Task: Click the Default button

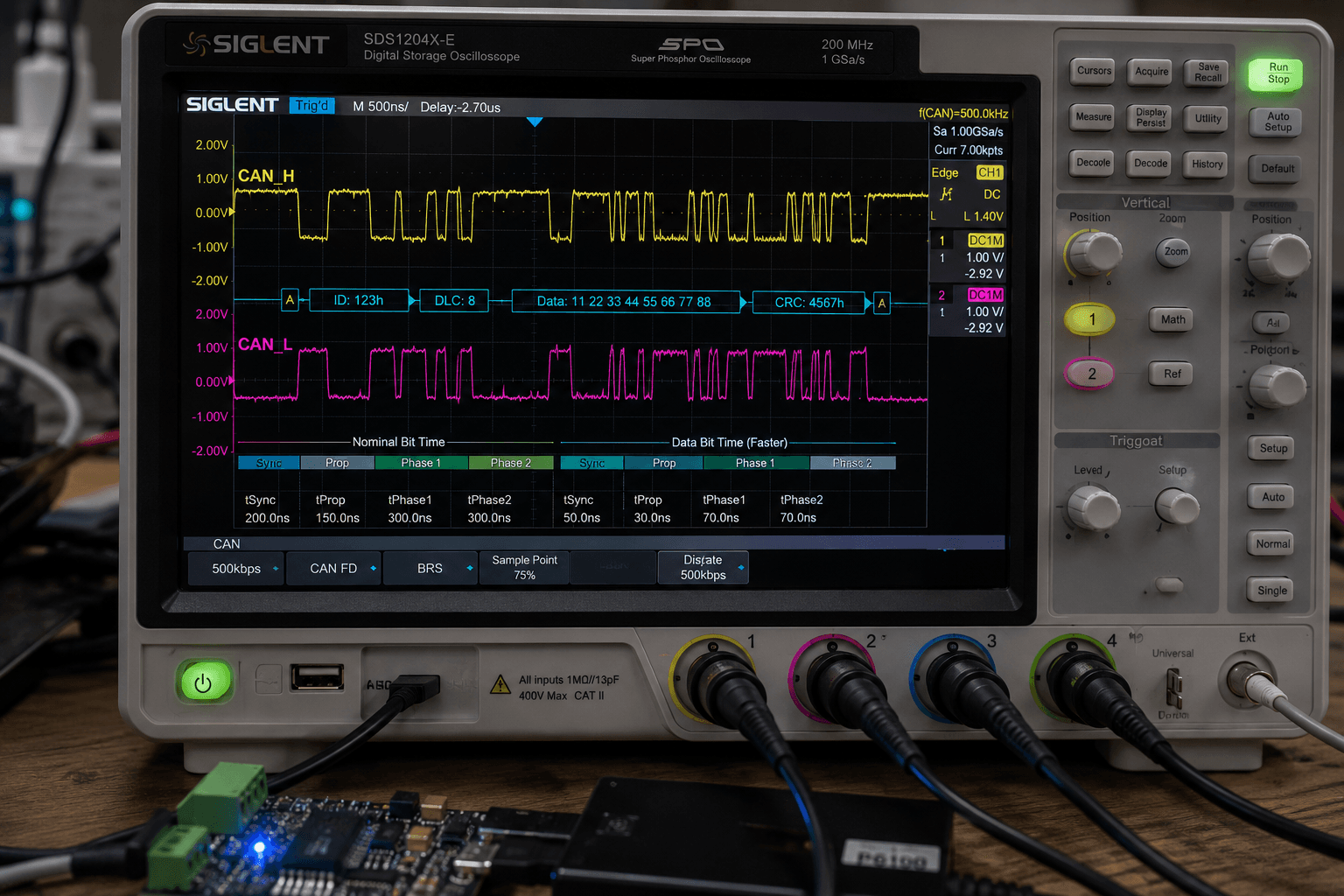Action: coord(1277,169)
